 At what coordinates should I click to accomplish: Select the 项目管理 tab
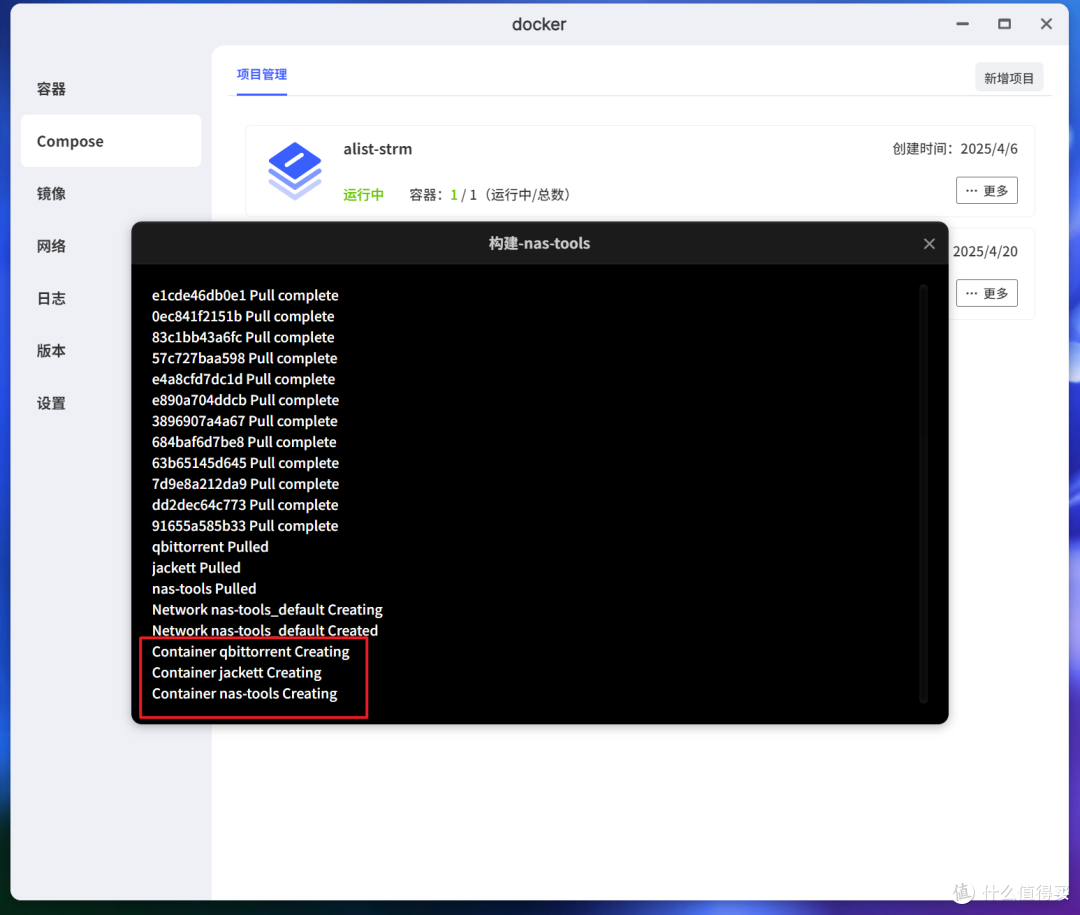click(x=262, y=74)
